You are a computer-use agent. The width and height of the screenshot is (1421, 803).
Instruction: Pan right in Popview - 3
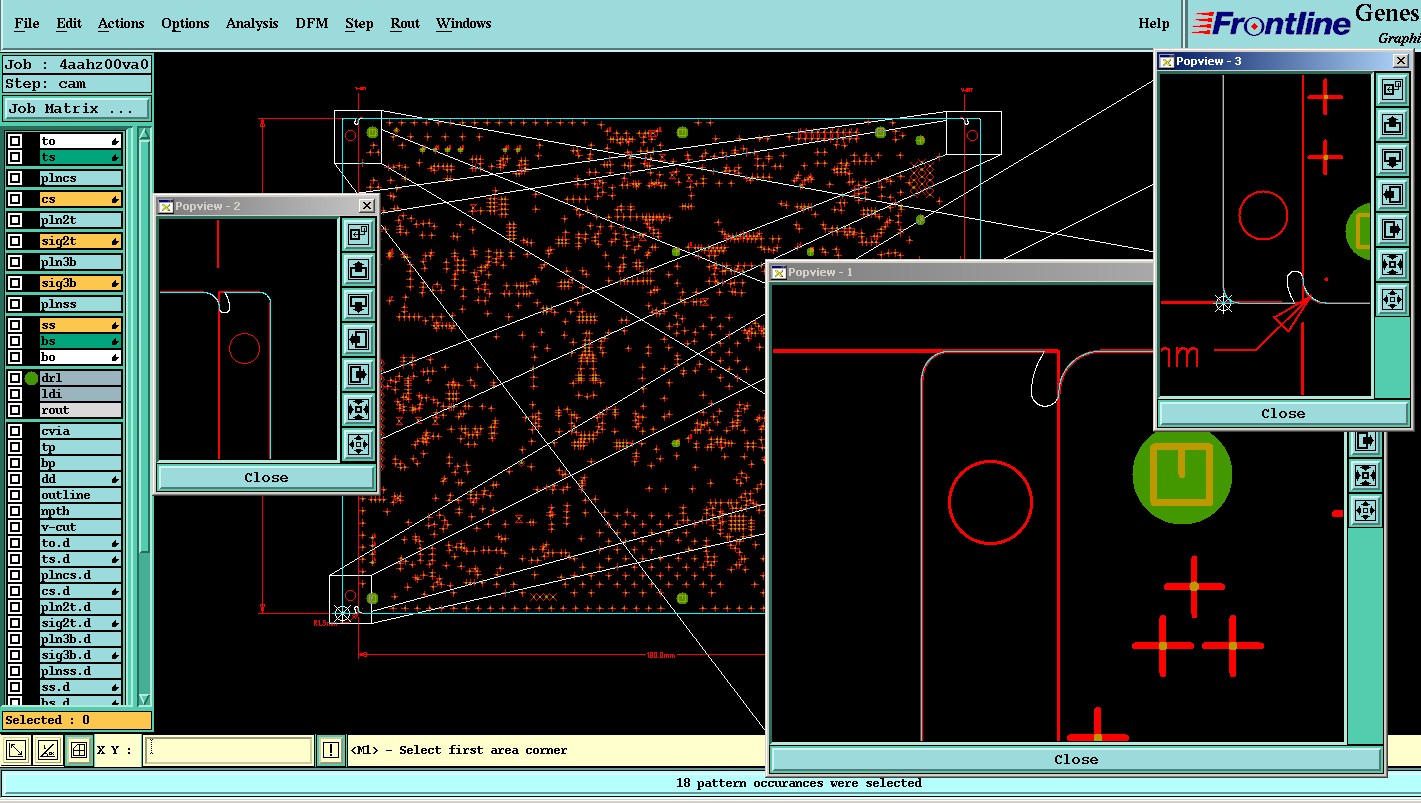click(1392, 230)
